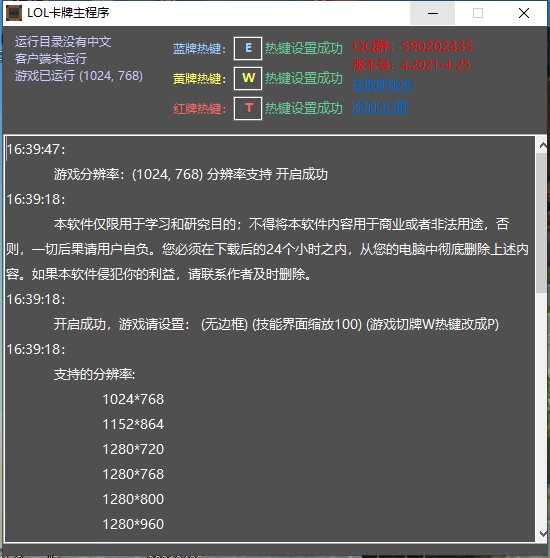550x558 pixels.
Task: Click the 开启成功，游戏请设置 log line
Action: click(x=276, y=324)
